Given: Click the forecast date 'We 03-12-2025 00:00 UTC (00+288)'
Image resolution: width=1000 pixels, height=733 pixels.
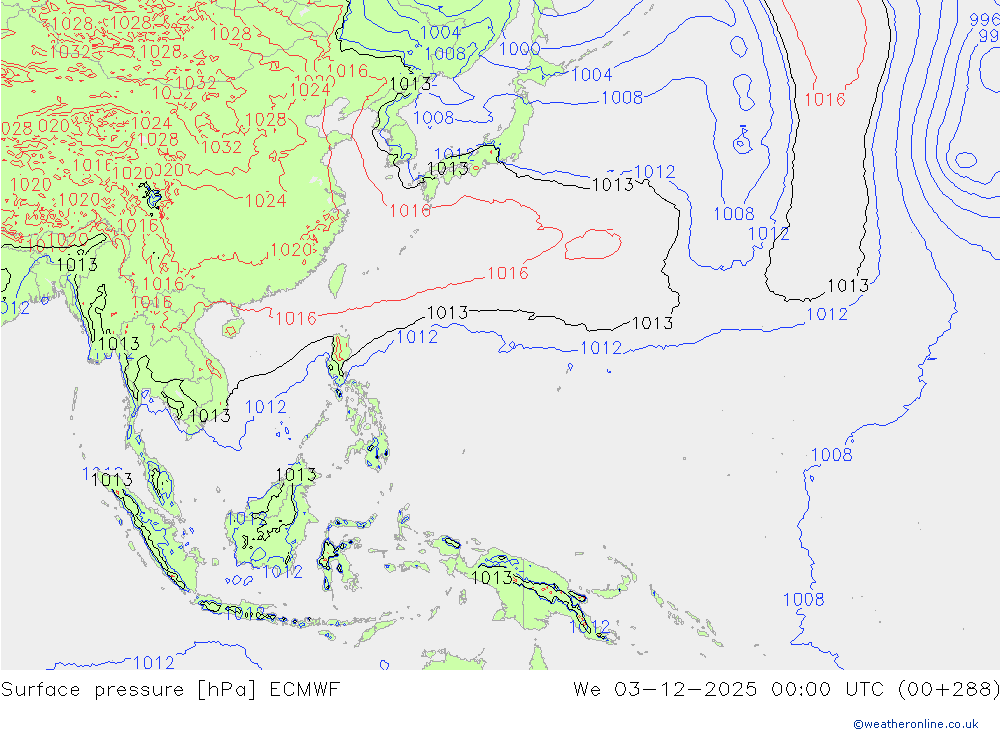Looking at the screenshot, I should [x=786, y=690].
